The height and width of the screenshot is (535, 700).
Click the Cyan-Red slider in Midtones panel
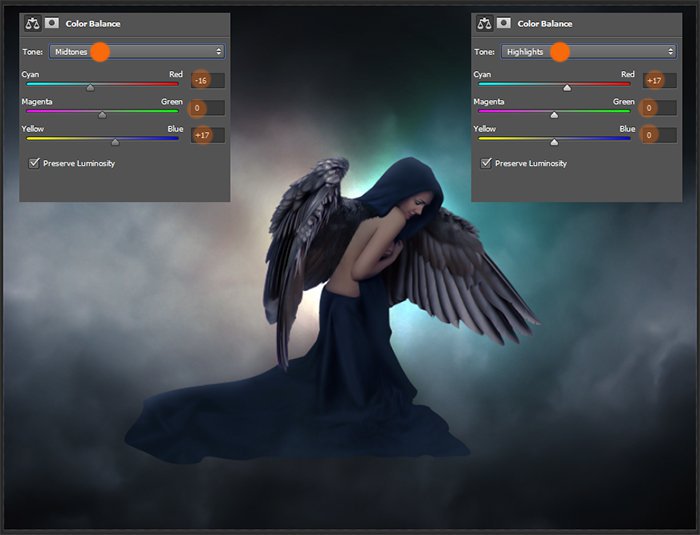tap(102, 84)
